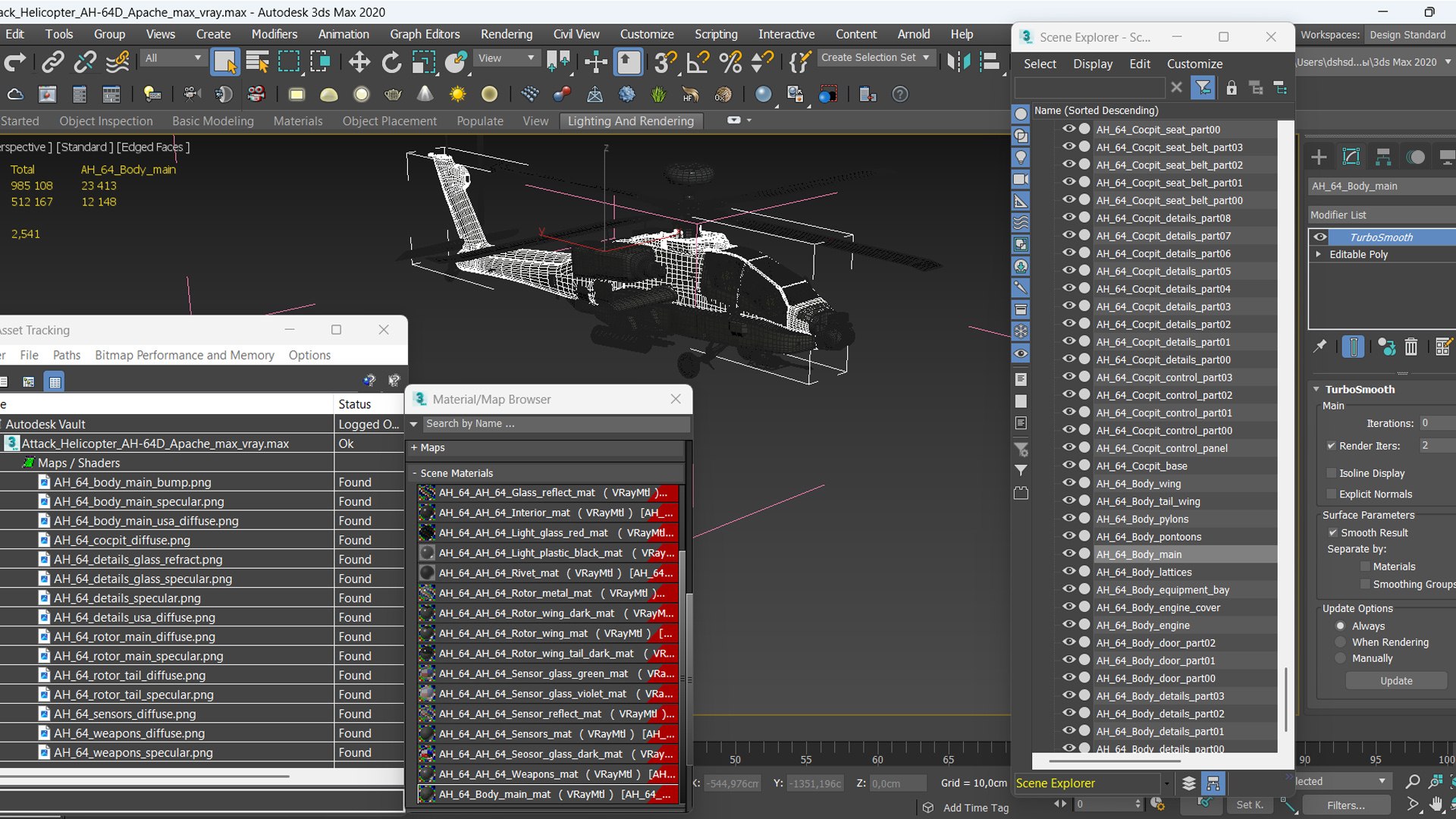Select Manually update option
The width and height of the screenshot is (1456, 819).
[1340, 658]
